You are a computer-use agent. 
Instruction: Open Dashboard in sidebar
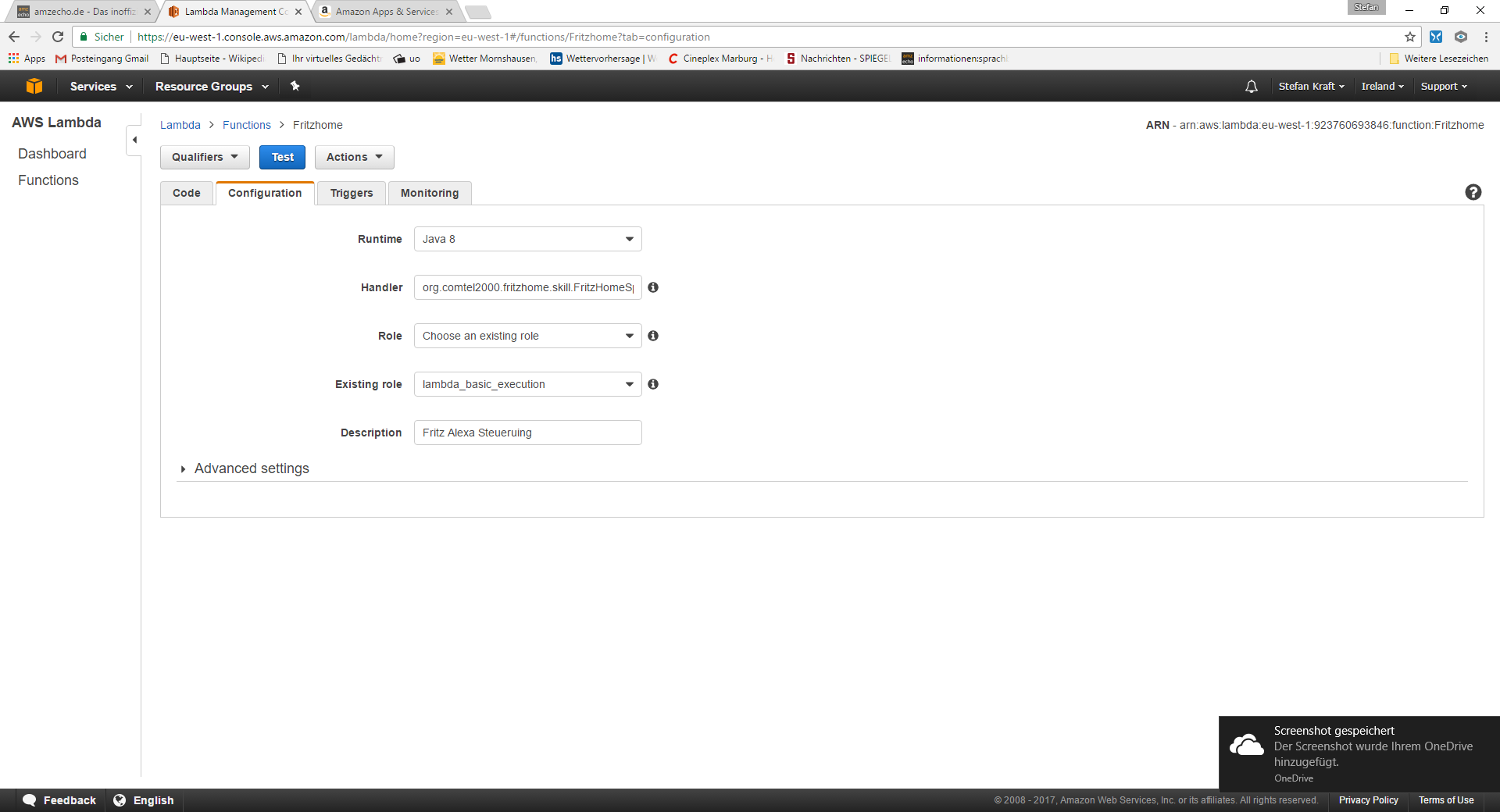point(52,154)
